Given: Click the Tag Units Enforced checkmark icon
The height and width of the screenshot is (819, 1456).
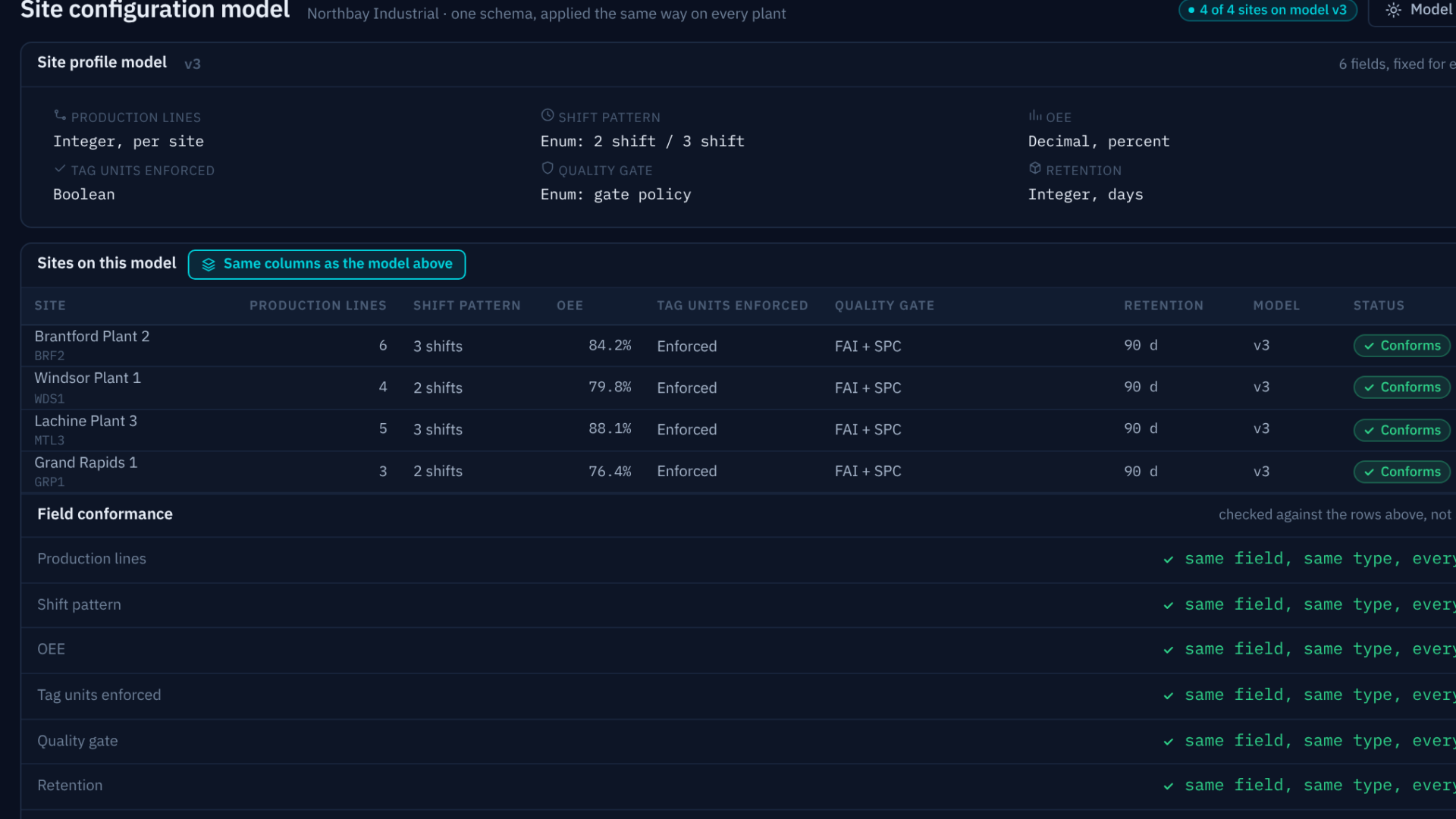Looking at the screenshot, I should coord(60,168).
